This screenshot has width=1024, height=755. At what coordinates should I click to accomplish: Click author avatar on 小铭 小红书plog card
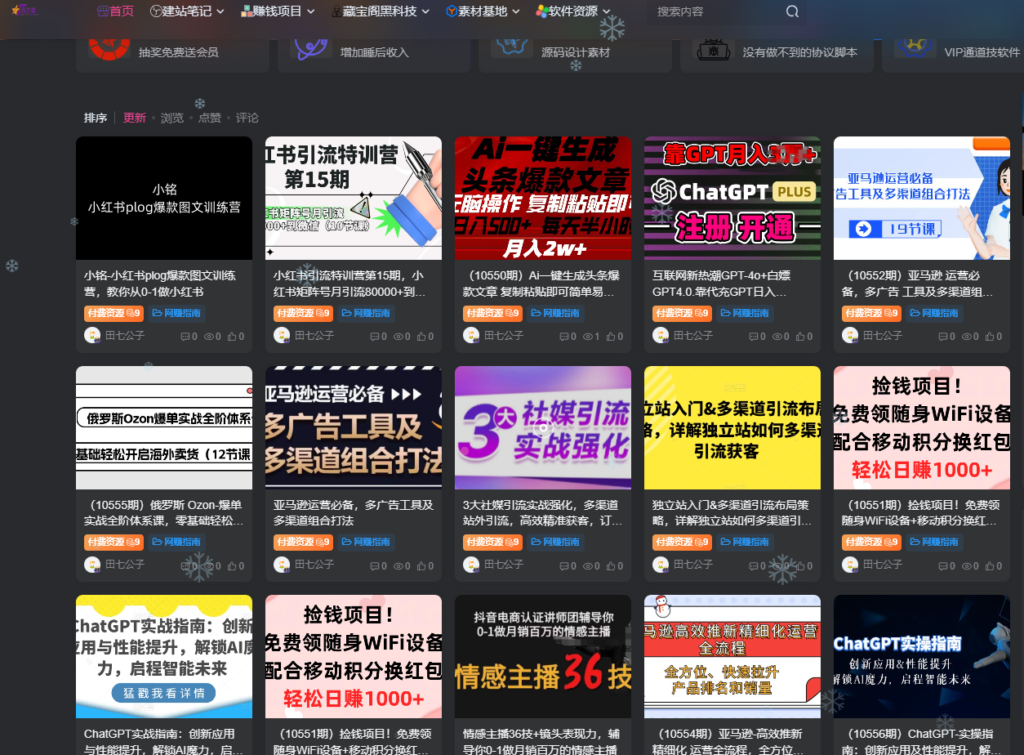[x=92, y=336]
